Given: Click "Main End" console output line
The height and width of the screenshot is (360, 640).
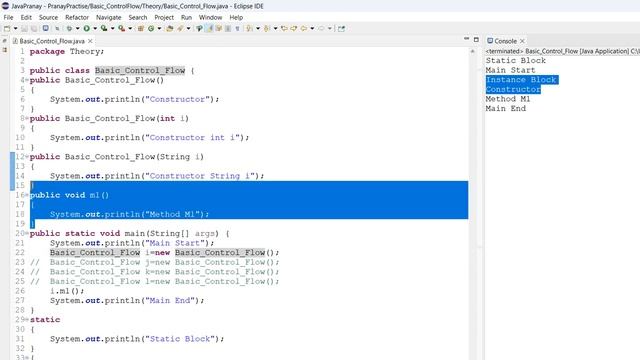Looking at the screenshot, I should 506,109.
